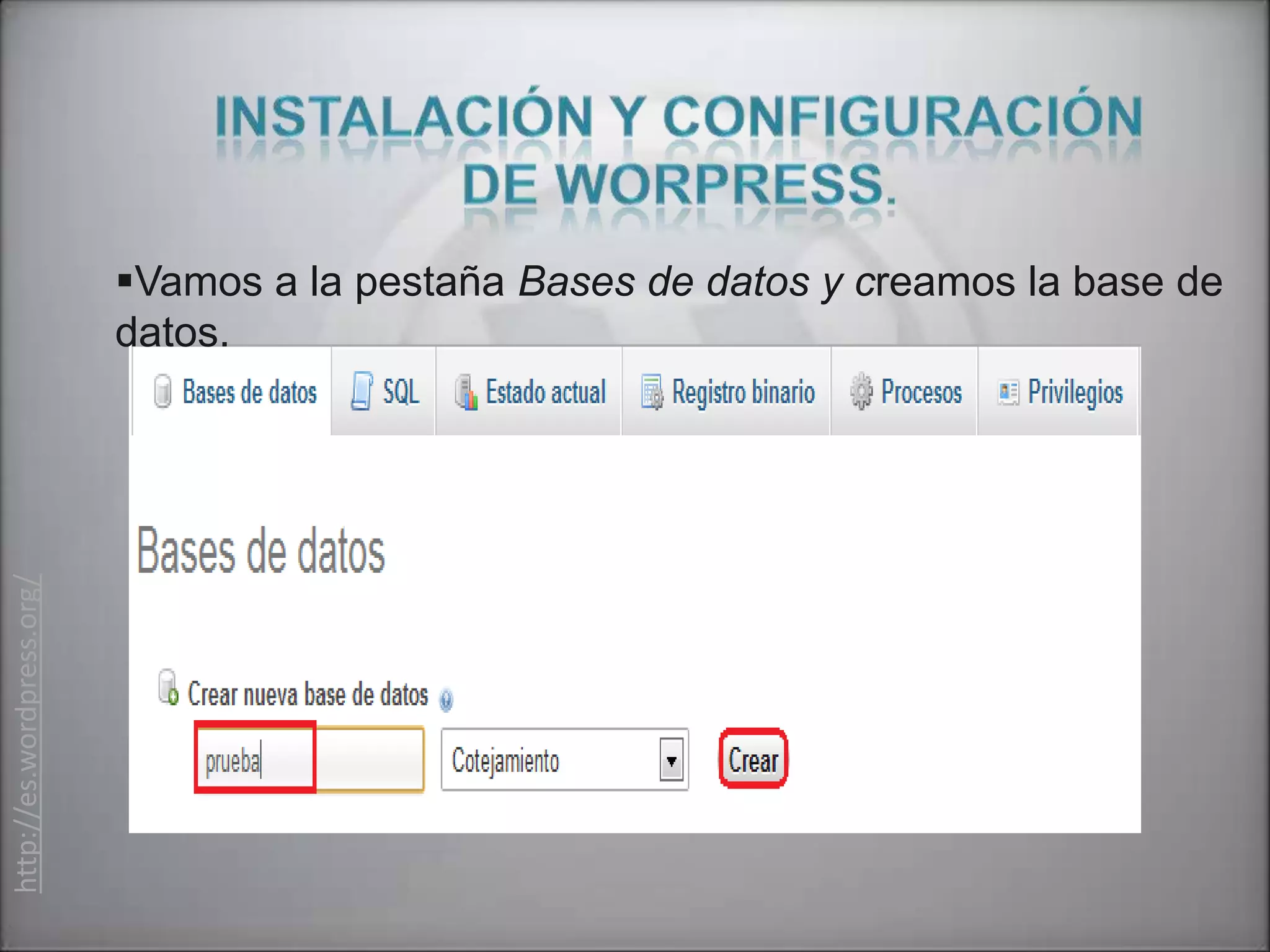The width and height of the screenshot is (1270, 952).
Task: Open the http://es.wordpress.org/ link
Action: coord(27,733)
